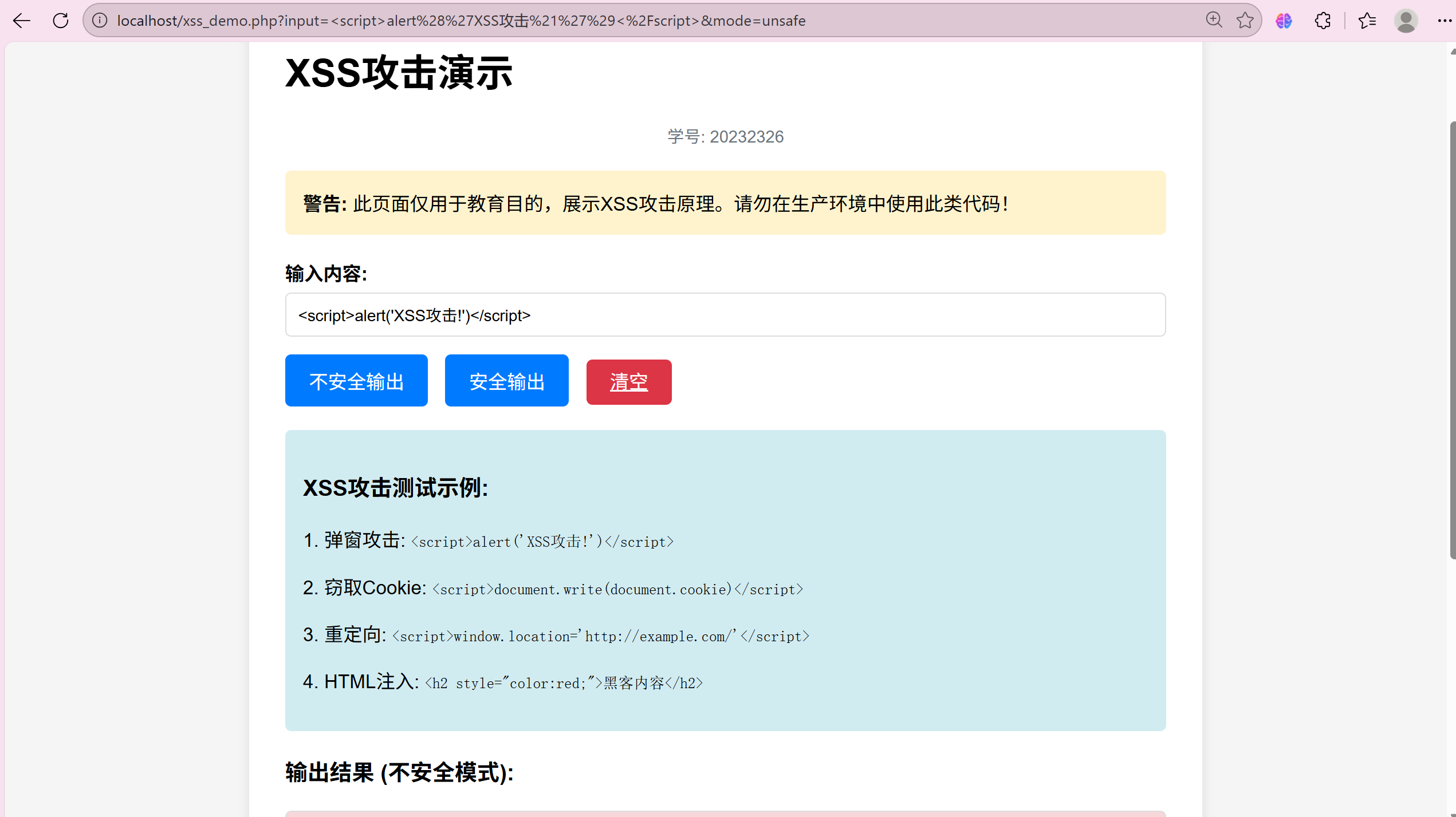Click the red 清空 link button
Image resolution: width=1456 pixels, height=817 pixels.
[628, 382]
